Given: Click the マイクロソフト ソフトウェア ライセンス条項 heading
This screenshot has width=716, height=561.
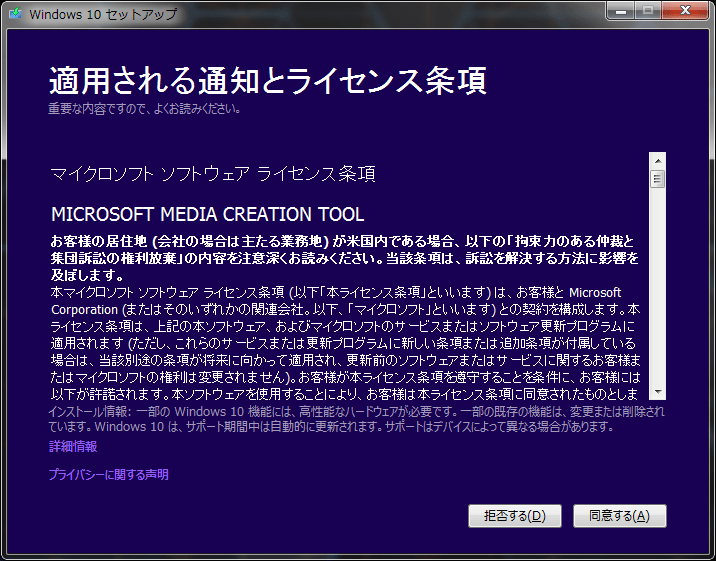Looking at the screenshot, I should 213,174.
